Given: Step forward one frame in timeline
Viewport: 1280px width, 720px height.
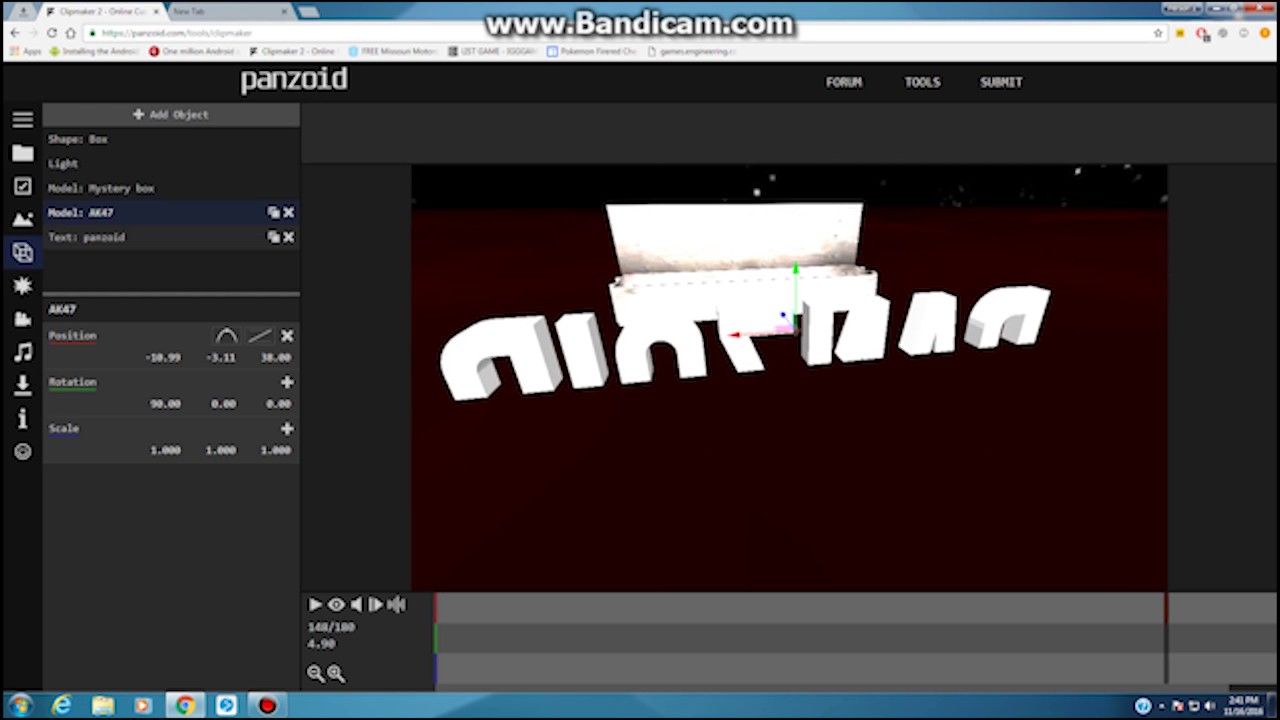Looking at the screenshot, I should (376, 604).
